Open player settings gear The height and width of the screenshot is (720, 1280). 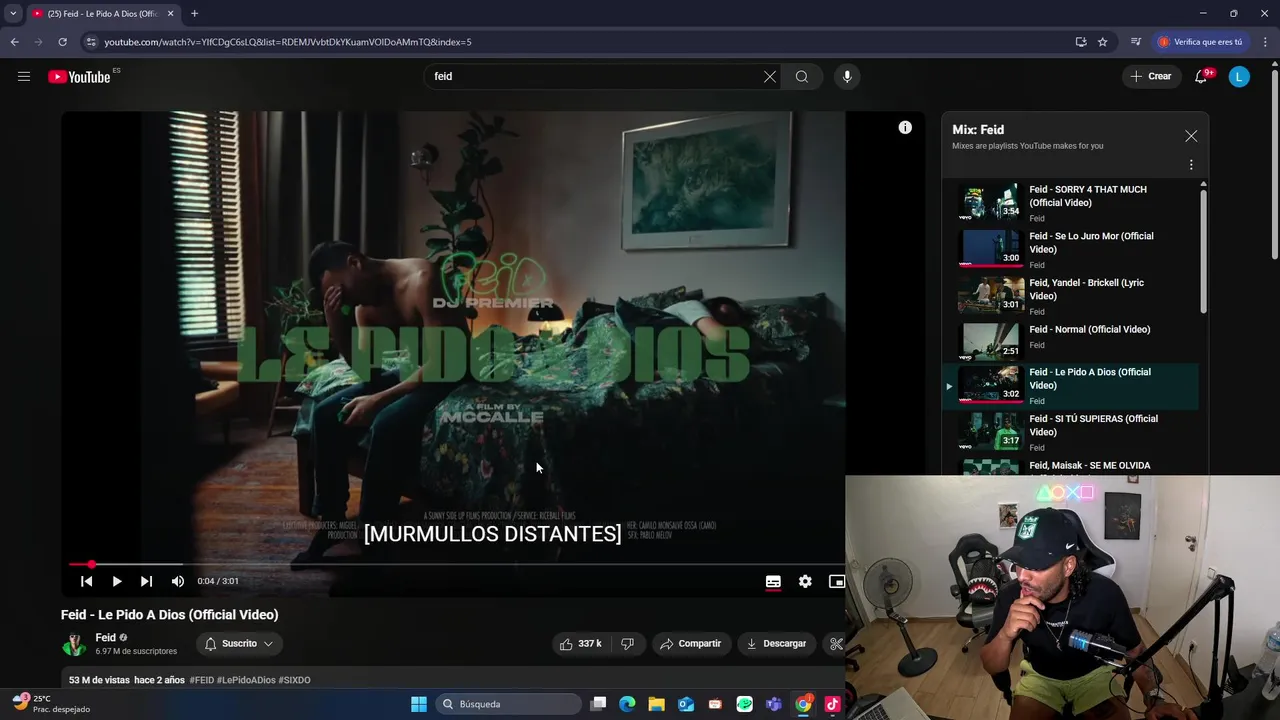[805, 581]
